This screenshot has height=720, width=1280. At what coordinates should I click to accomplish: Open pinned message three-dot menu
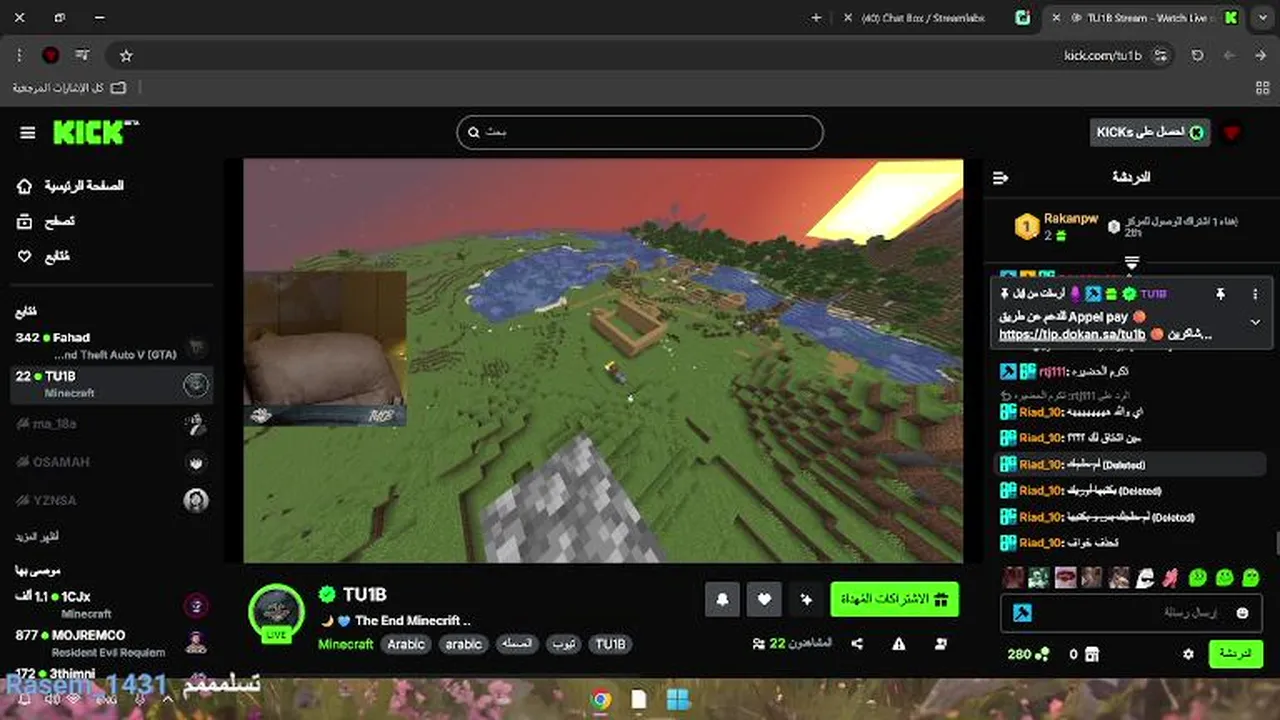click(x=1255, y=294)
